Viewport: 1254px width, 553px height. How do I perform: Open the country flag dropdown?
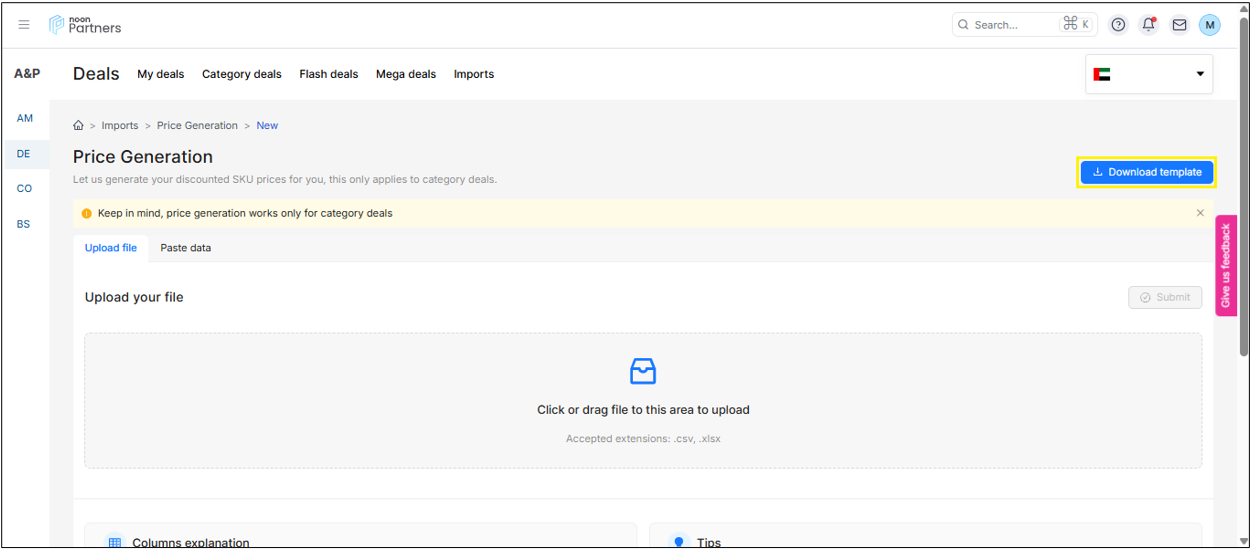click(x=1148, y=74)
